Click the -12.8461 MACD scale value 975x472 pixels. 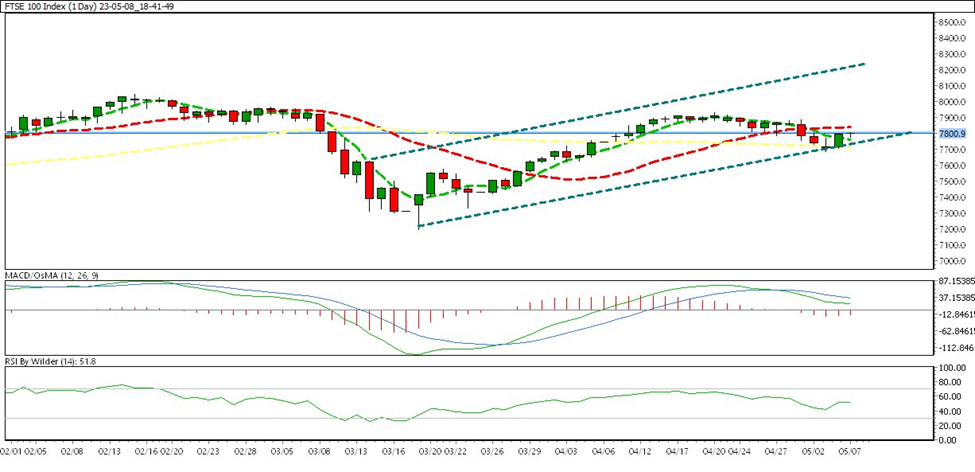pyautogui.click(x=956, y=315)
